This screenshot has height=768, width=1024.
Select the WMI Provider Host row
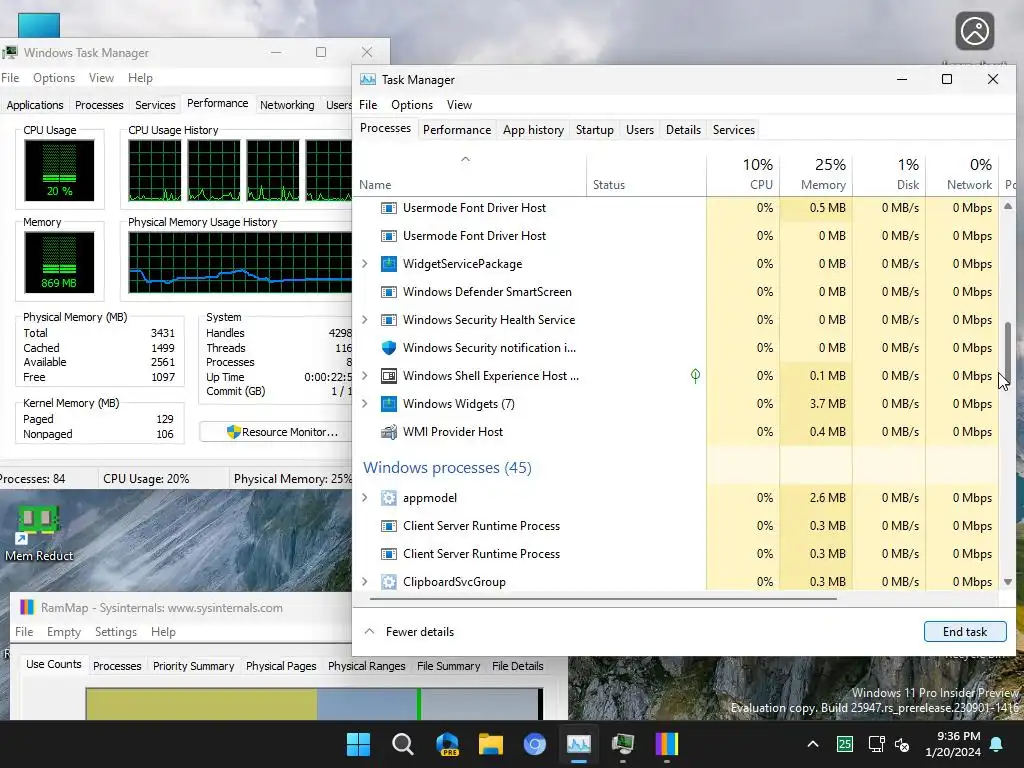676,432
